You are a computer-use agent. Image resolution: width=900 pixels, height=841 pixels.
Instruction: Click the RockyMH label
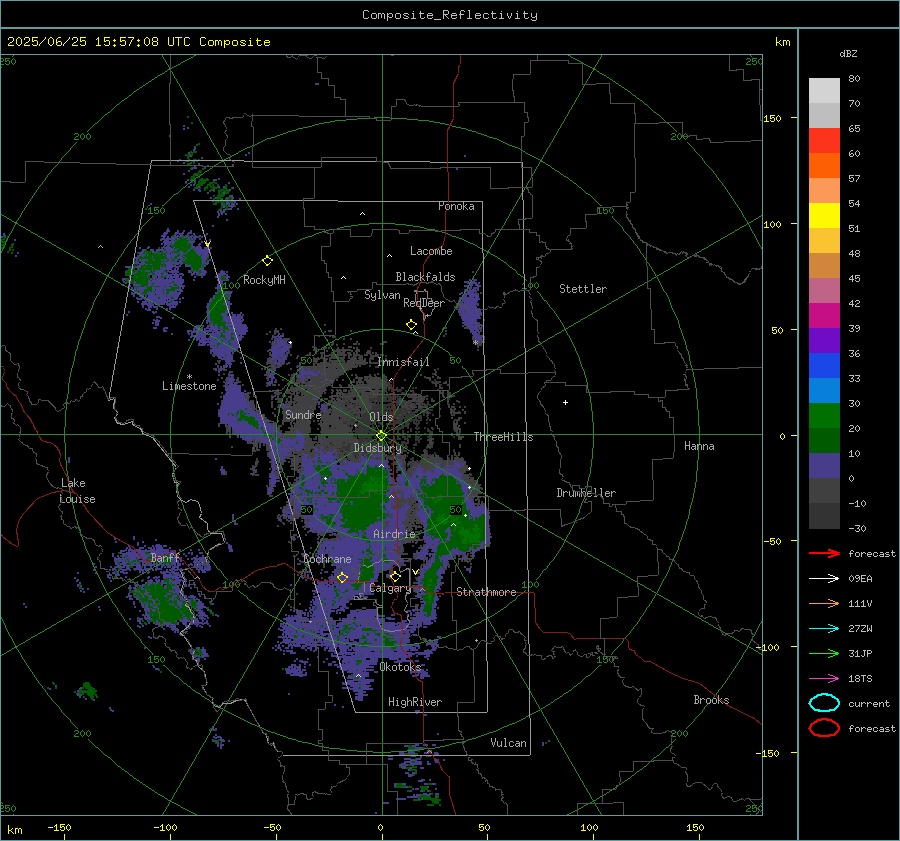264,280
